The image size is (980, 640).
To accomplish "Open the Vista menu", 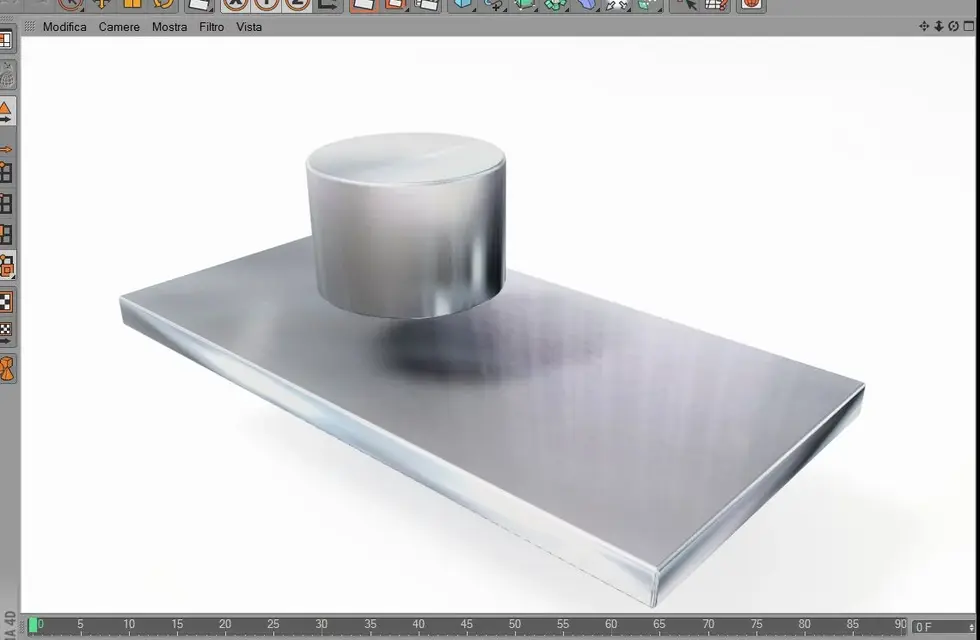I will tap(249, 27).
